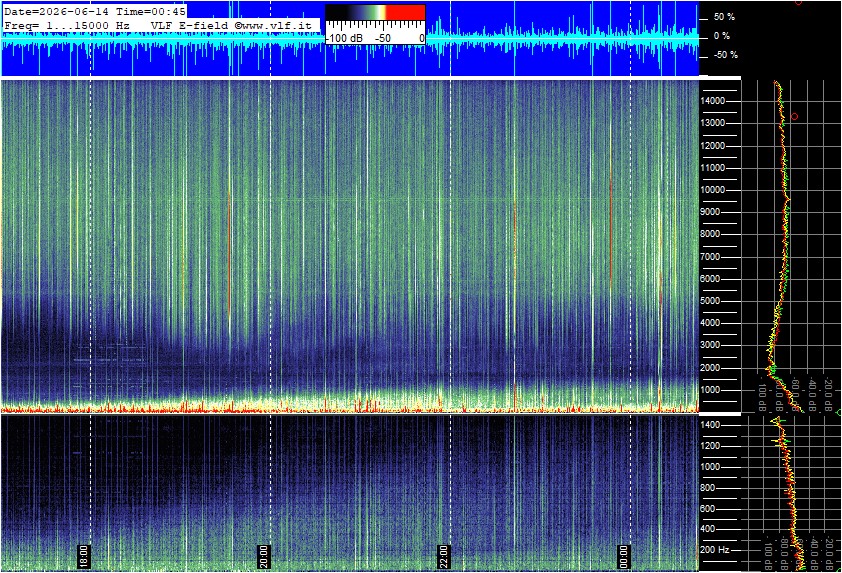Select the 18:00 time marker
This screenshot has width=842, height=573.
(x=84, y=556)
